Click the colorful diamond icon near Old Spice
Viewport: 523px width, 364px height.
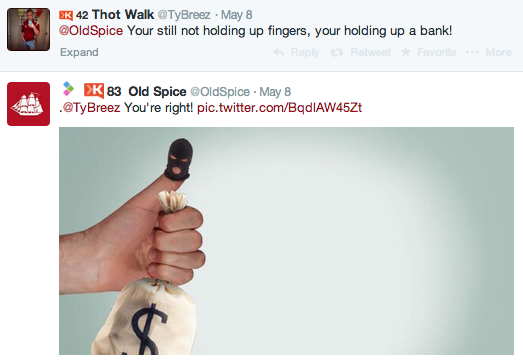coord(68,88)
